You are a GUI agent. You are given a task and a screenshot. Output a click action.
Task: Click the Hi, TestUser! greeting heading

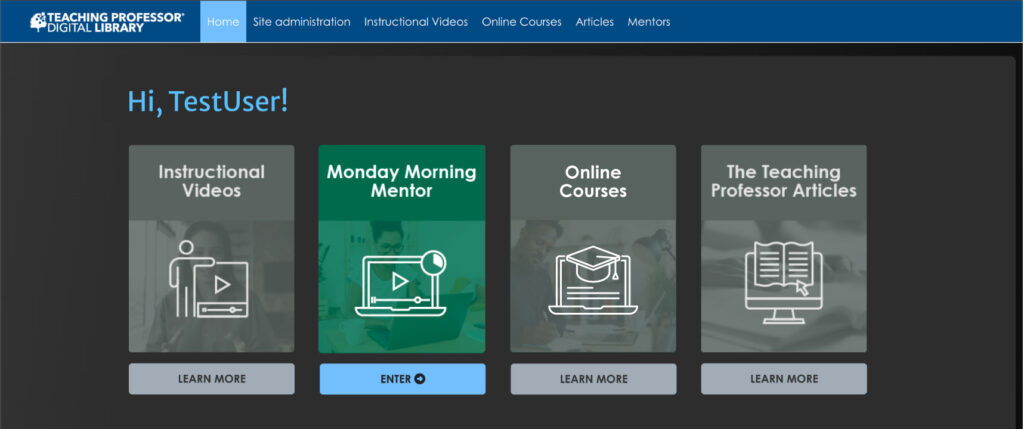tap(208, 102)
